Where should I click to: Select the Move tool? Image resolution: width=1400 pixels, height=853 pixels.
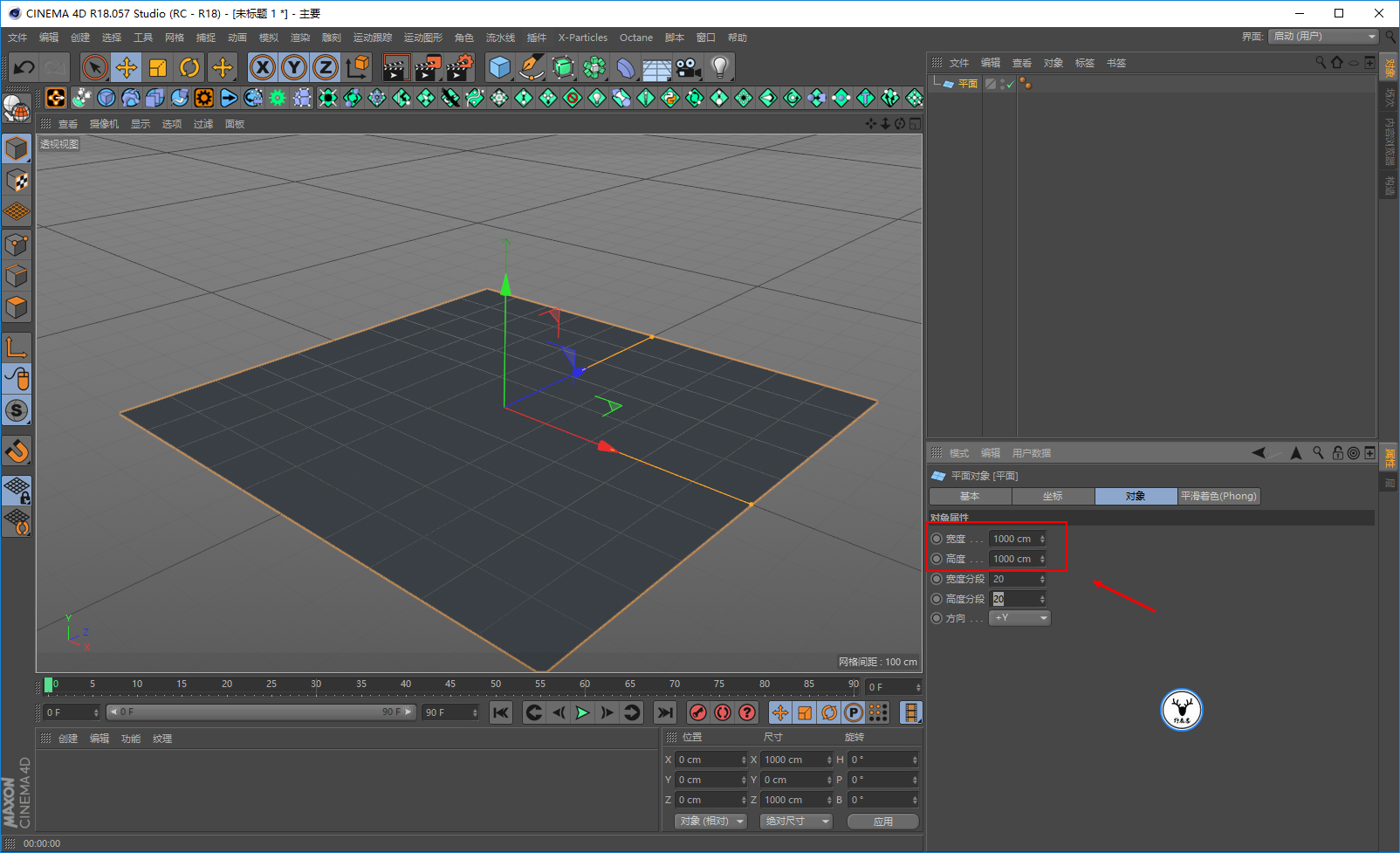pos(127,67)
